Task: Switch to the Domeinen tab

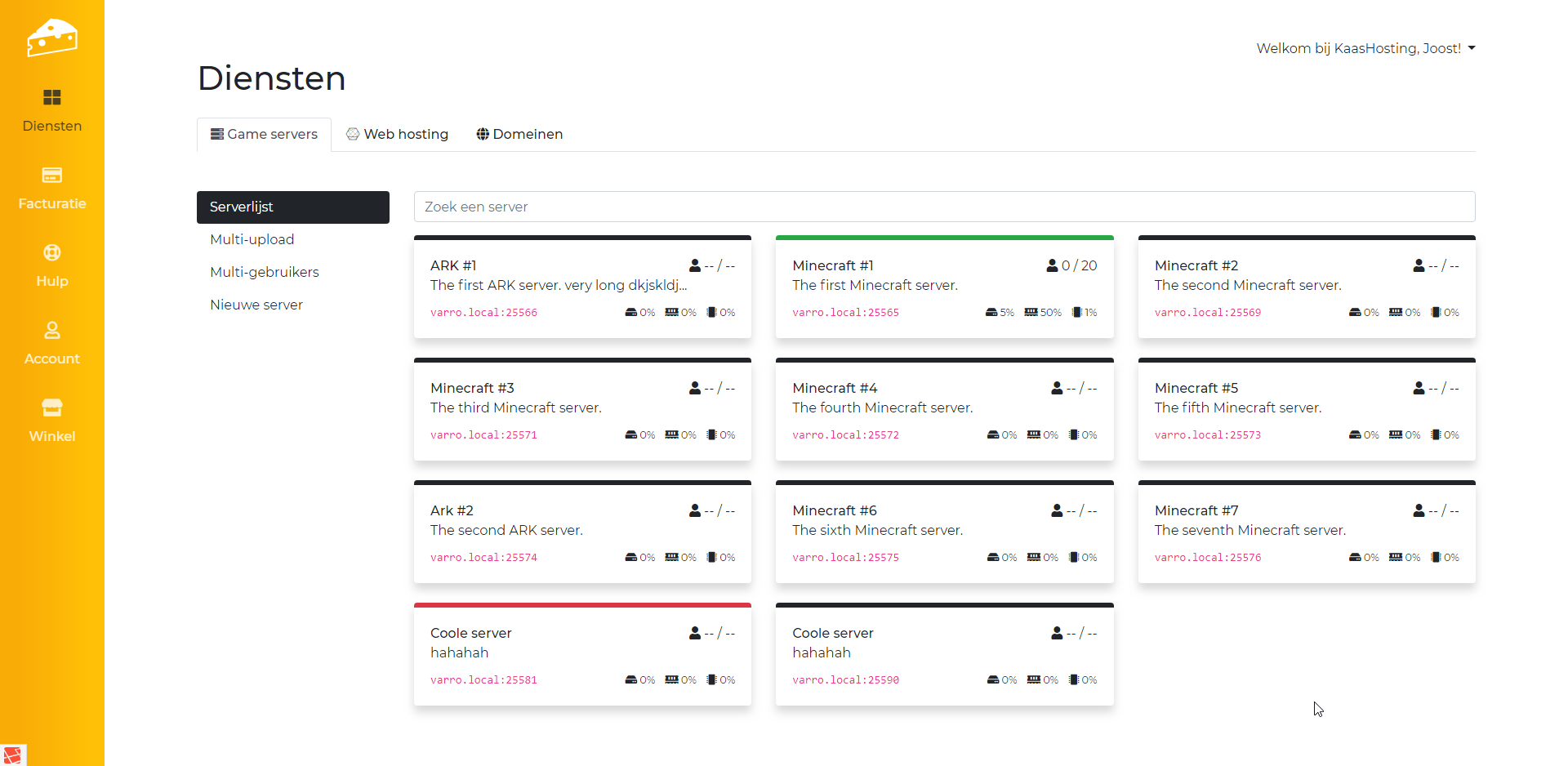Action: pos(519,134)
